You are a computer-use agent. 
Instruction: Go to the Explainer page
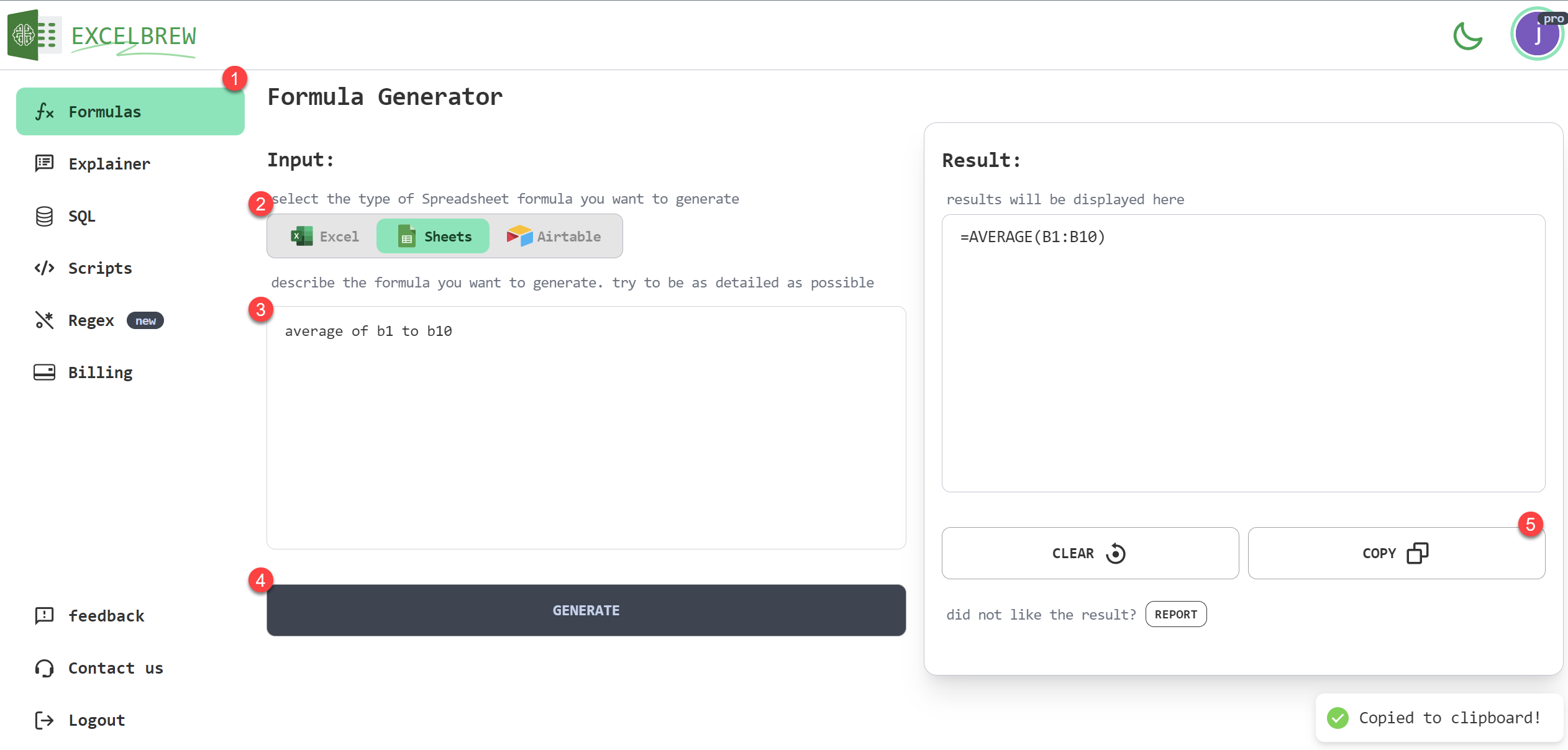109,164
